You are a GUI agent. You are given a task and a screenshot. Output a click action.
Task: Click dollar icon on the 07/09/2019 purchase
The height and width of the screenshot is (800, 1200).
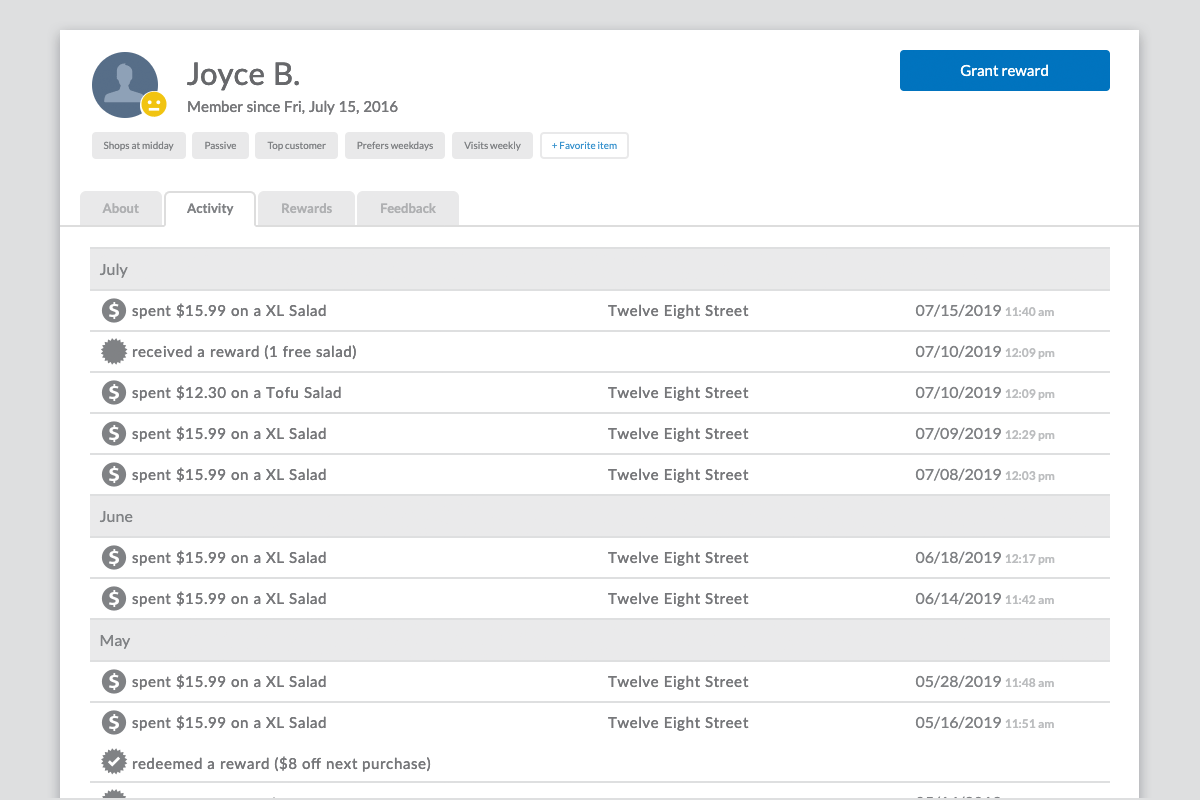[114, 434]
